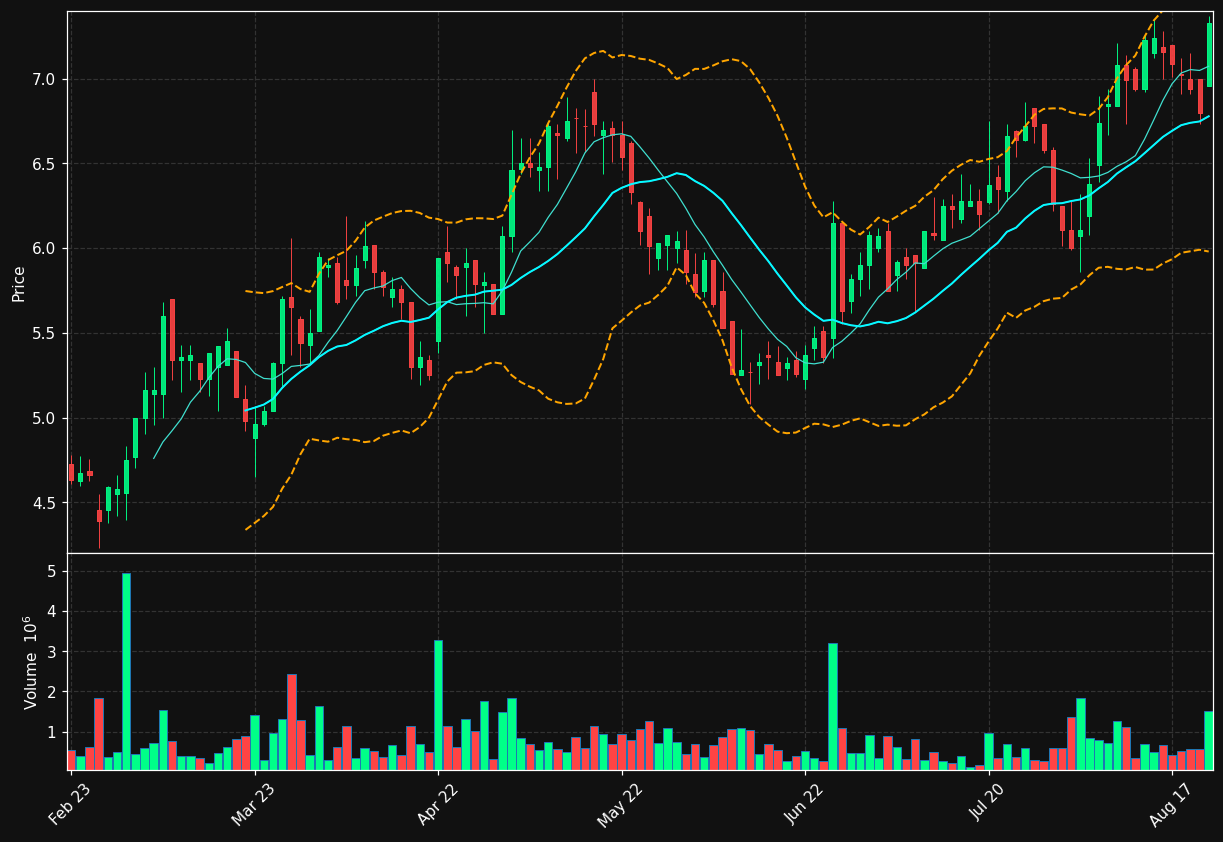Select the volume axis tick labeled 3
Screen dimensions: 1223x842
click(x=53, y=652)
